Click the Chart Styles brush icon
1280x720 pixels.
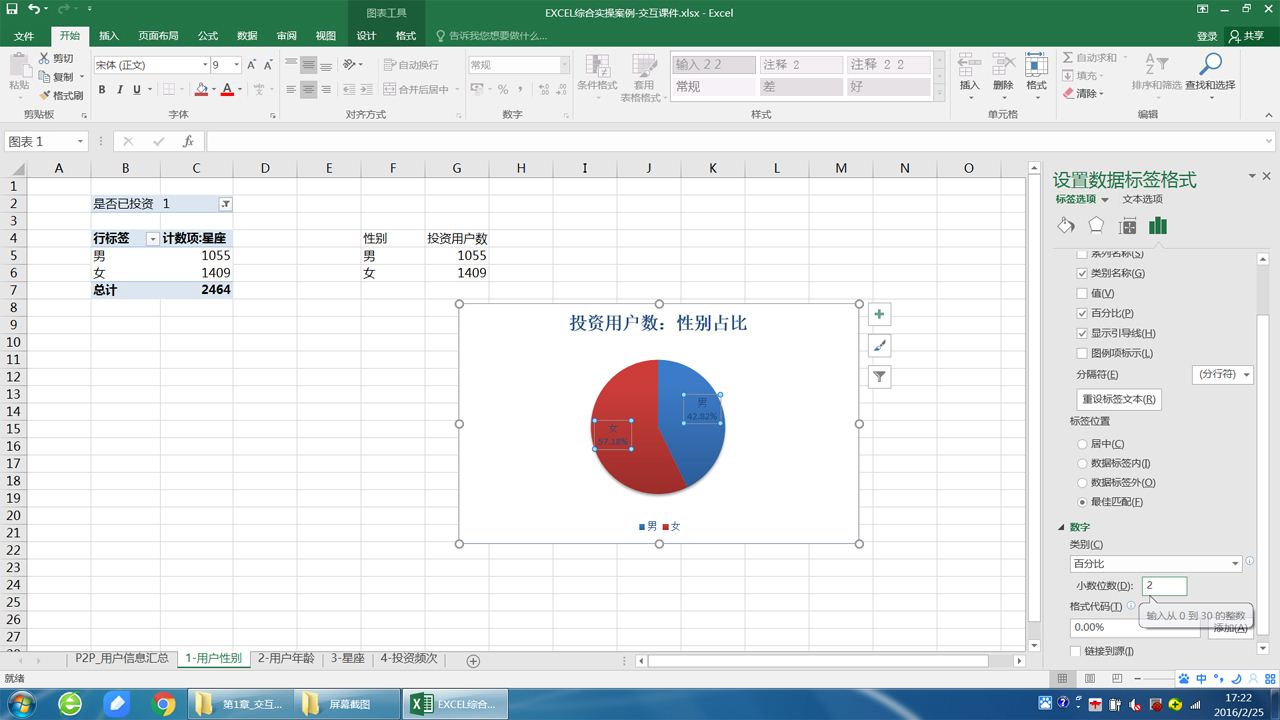[x=879, y=346]
